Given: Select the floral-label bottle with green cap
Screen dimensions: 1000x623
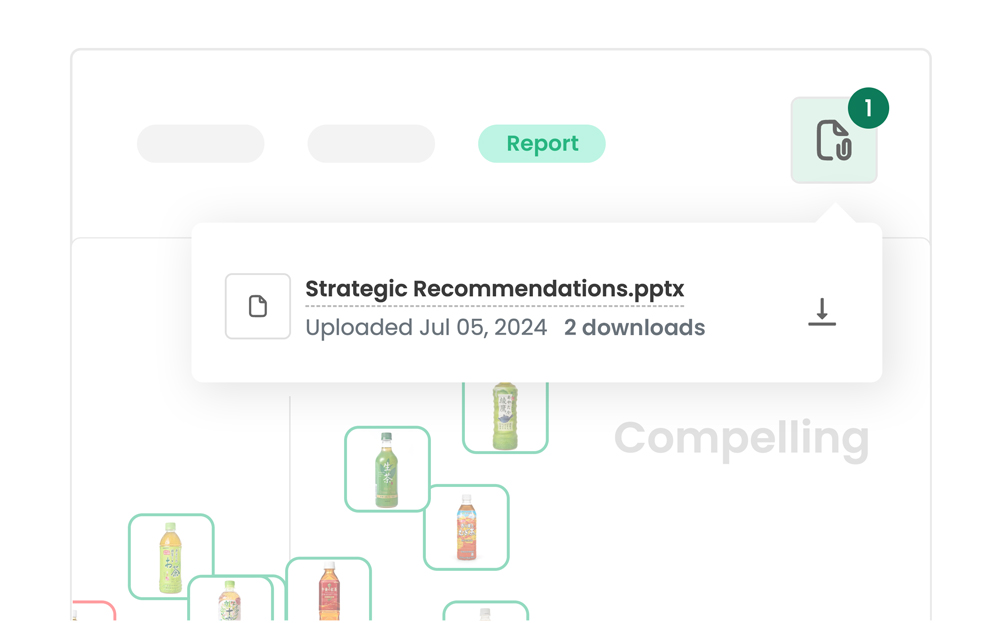Looking at the screenshot, I should [x=229, y=600].
